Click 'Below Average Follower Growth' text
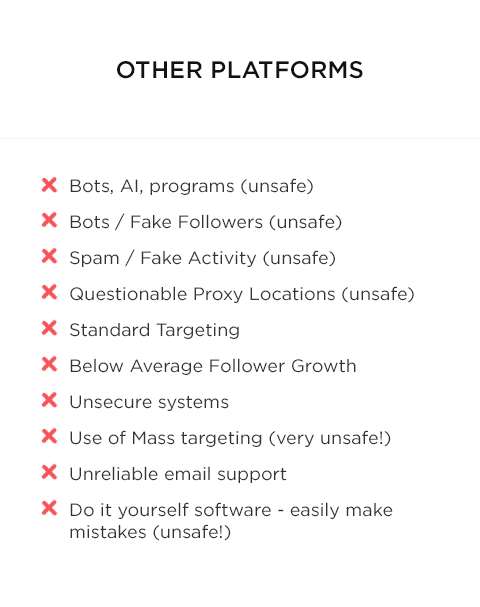The height and width of the screenshot is (607, 480). 213,366
